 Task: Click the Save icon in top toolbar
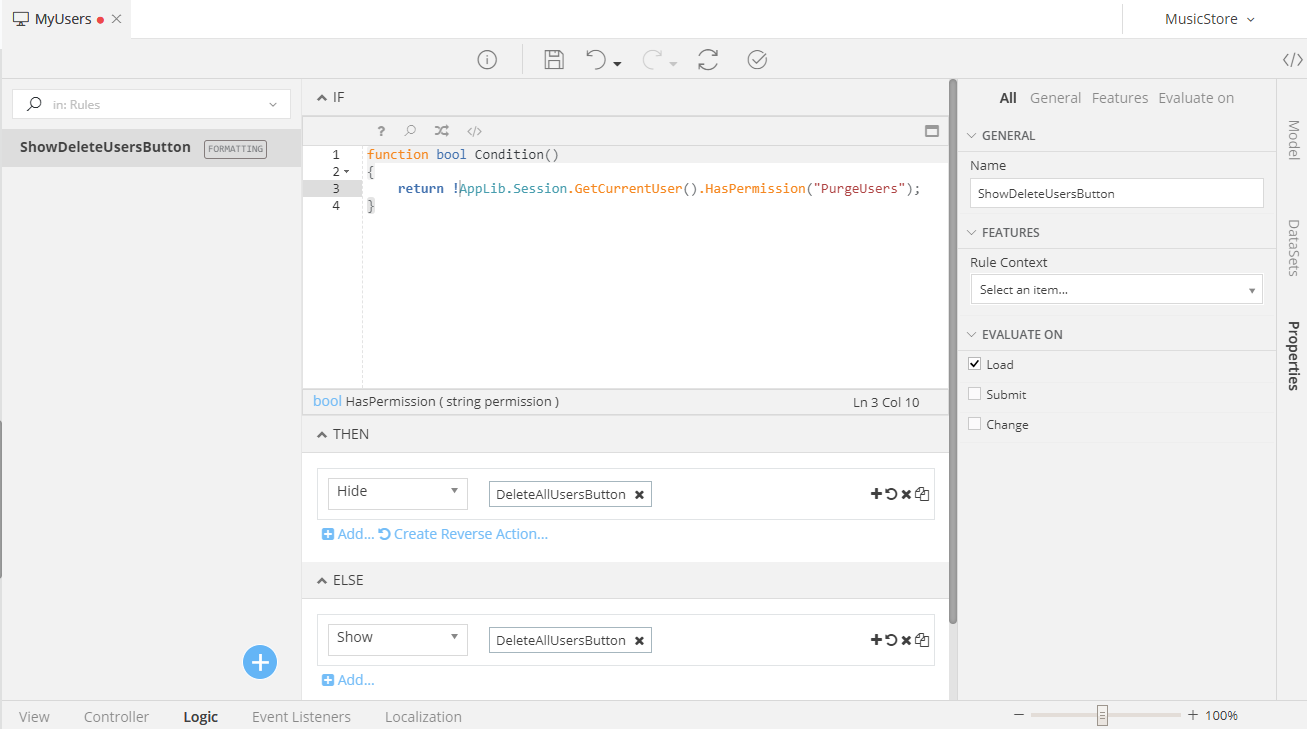click(554, 60)
